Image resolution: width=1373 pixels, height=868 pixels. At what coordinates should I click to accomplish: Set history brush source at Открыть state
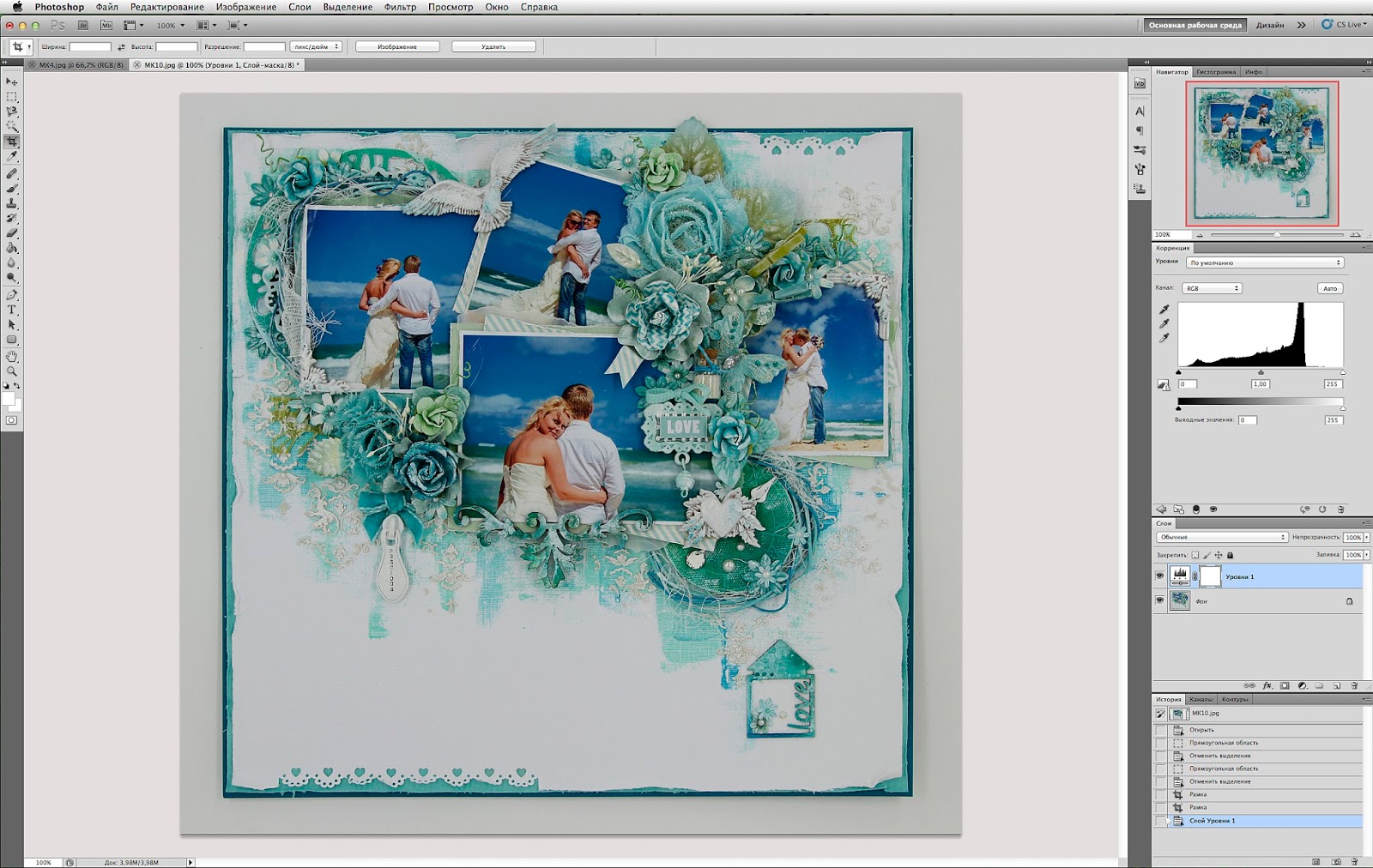coord(1160,730)
